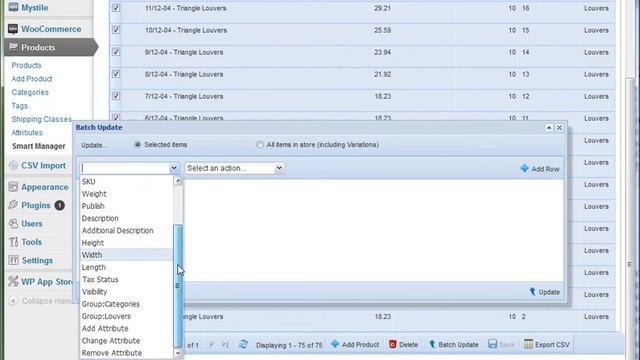Click the Export CSV table icon
This screenshot has width=640, height=360.
[x=529, y=344]
